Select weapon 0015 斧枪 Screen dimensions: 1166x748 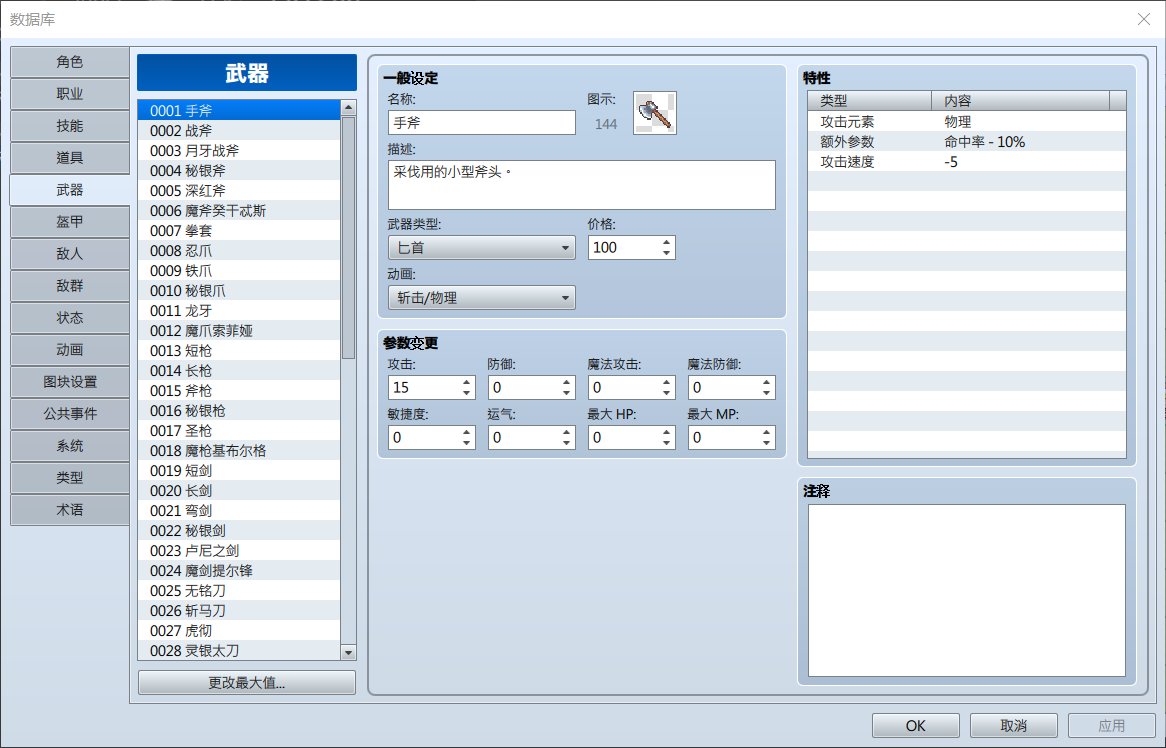(x=239, y=391)
